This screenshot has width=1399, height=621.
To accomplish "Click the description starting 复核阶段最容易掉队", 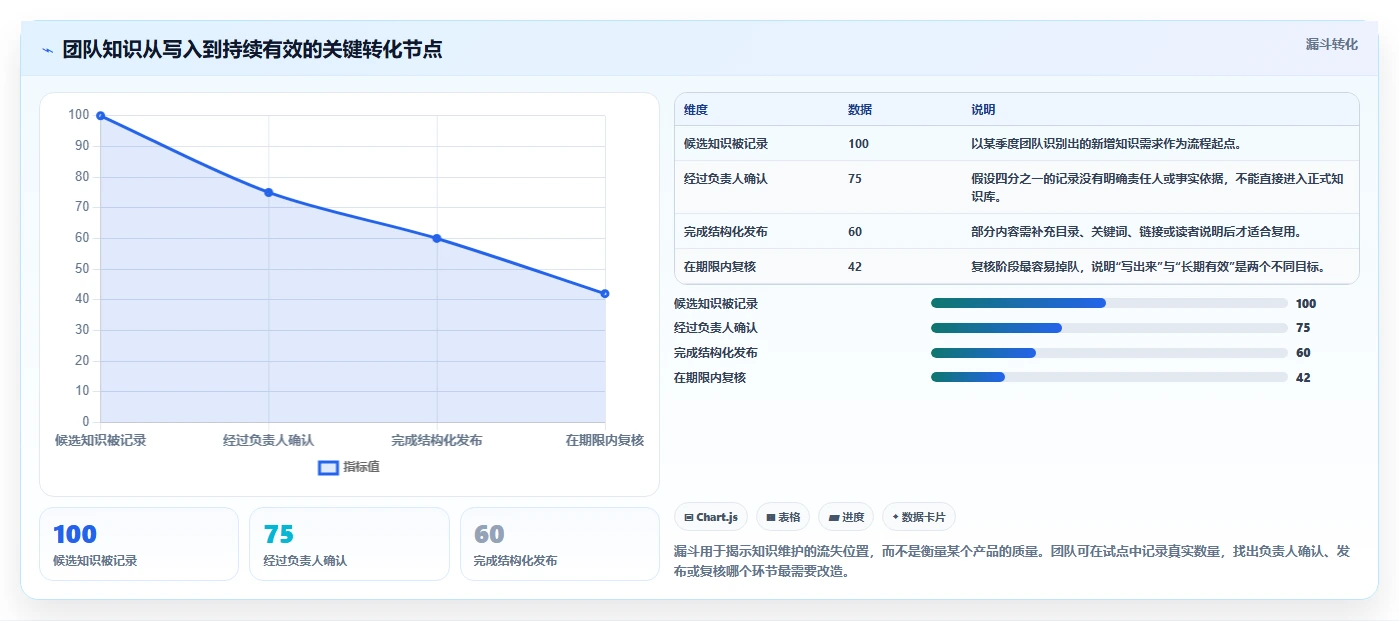I will [1148, 267].
